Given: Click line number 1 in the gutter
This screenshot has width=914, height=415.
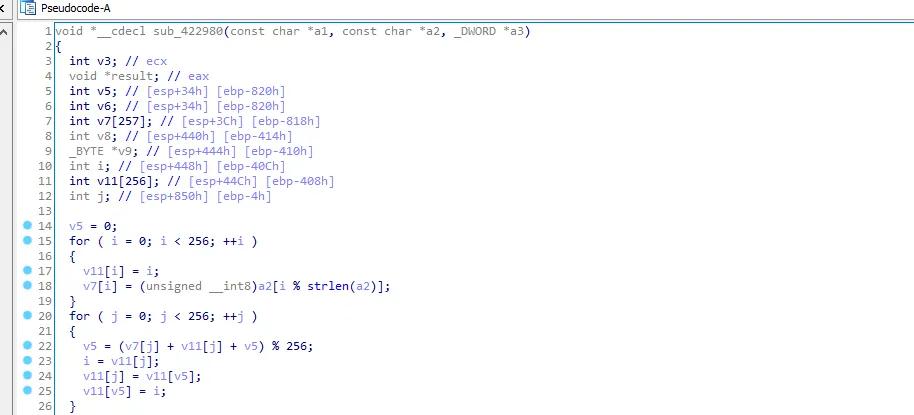Looking at the screenshot, I should click(47, 31).
